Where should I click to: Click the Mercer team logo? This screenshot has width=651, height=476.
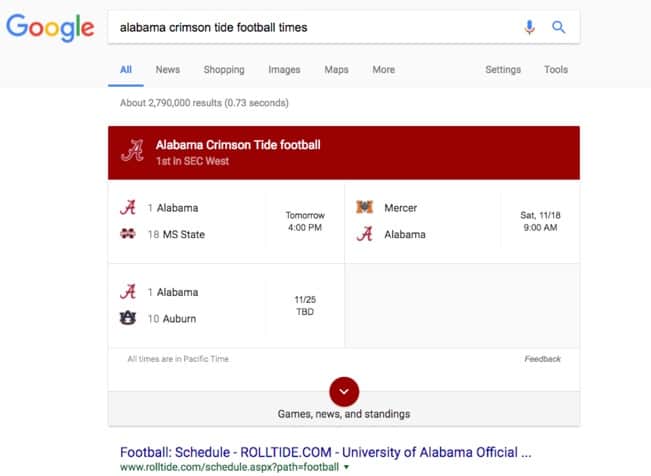(365, 207)
